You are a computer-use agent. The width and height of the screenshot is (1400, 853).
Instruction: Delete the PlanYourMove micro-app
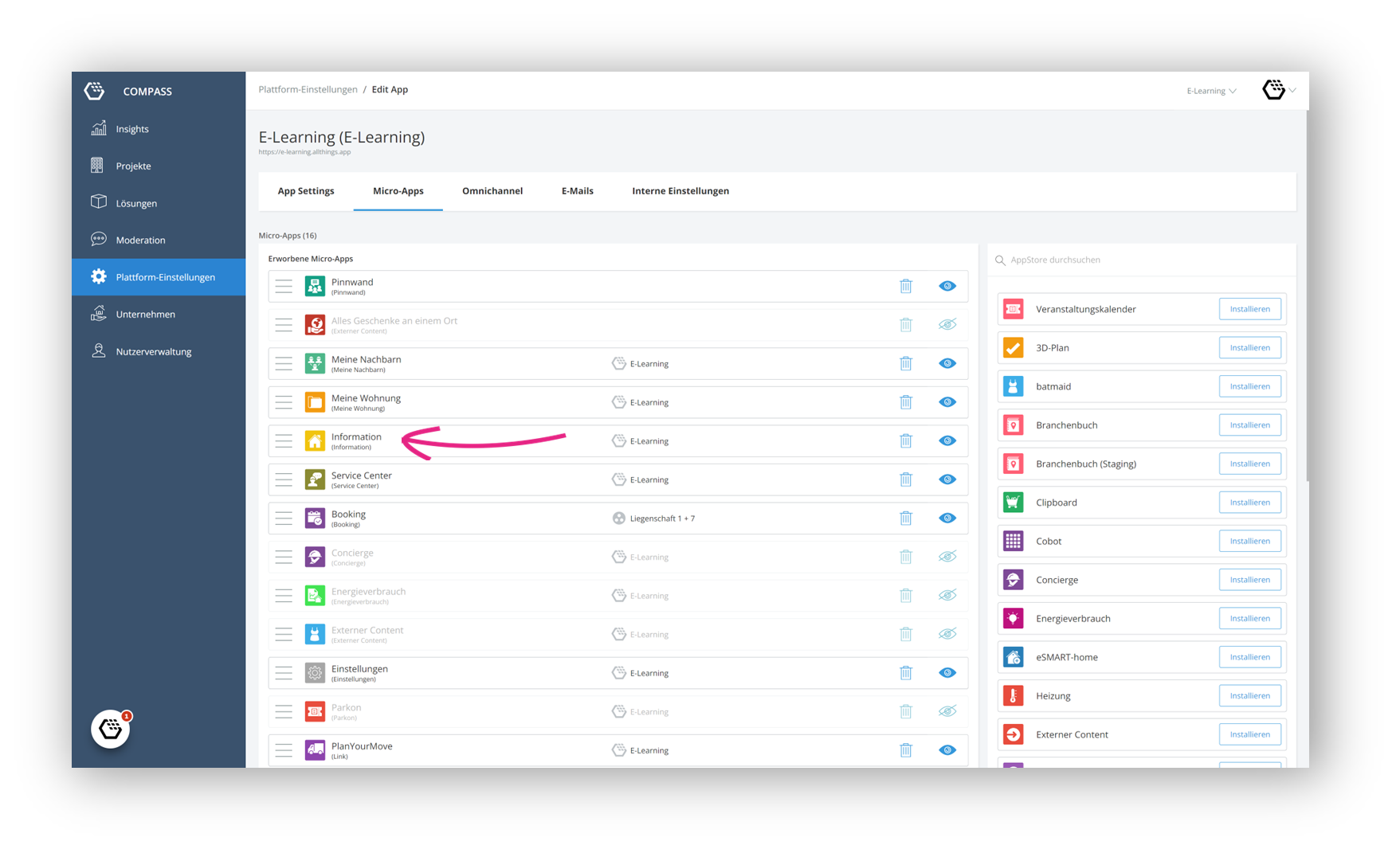pos(906,750)
